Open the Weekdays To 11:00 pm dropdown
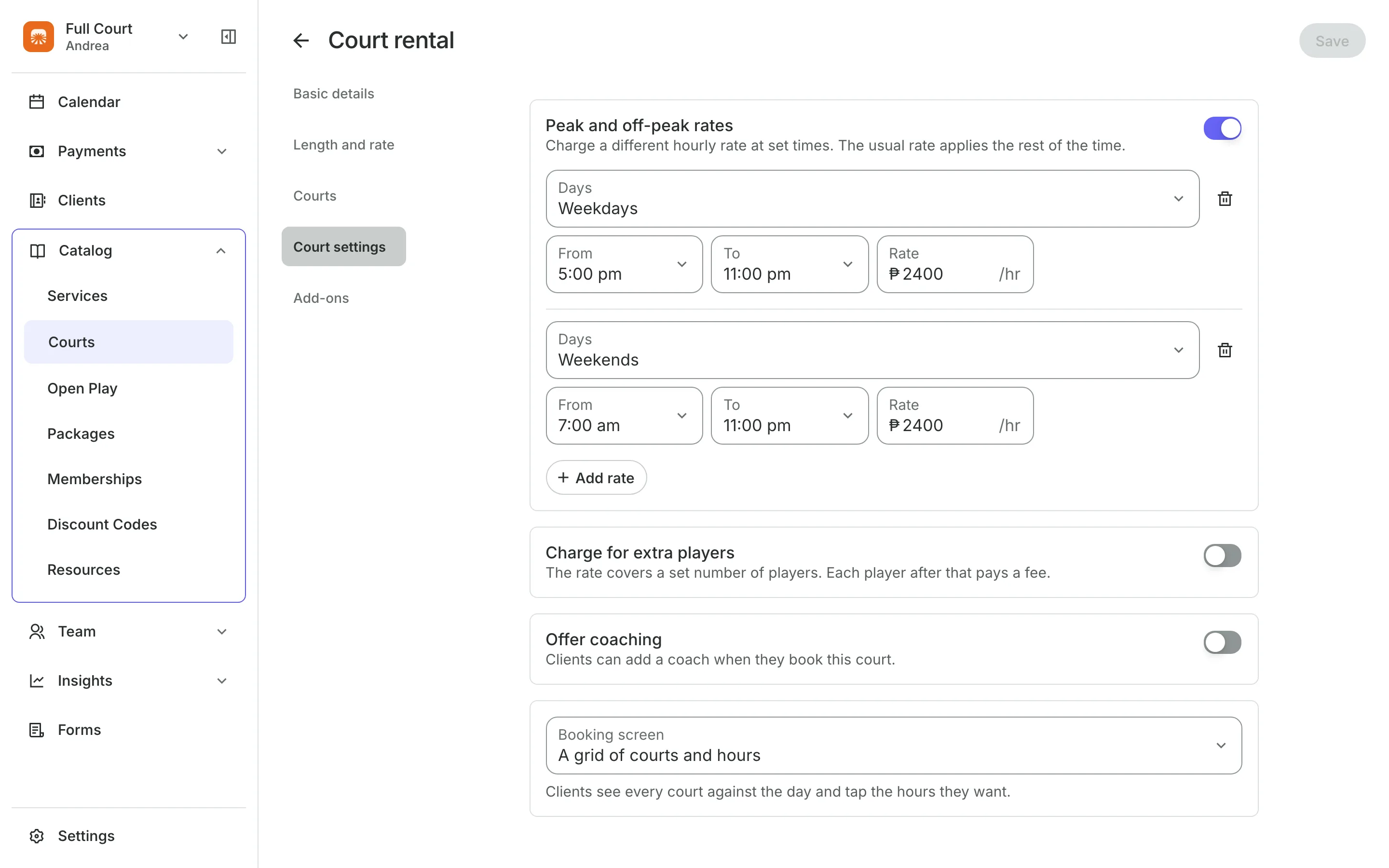Image resolution: width=1389 pixels, height=868 pixels. click(x=790, y=264)
